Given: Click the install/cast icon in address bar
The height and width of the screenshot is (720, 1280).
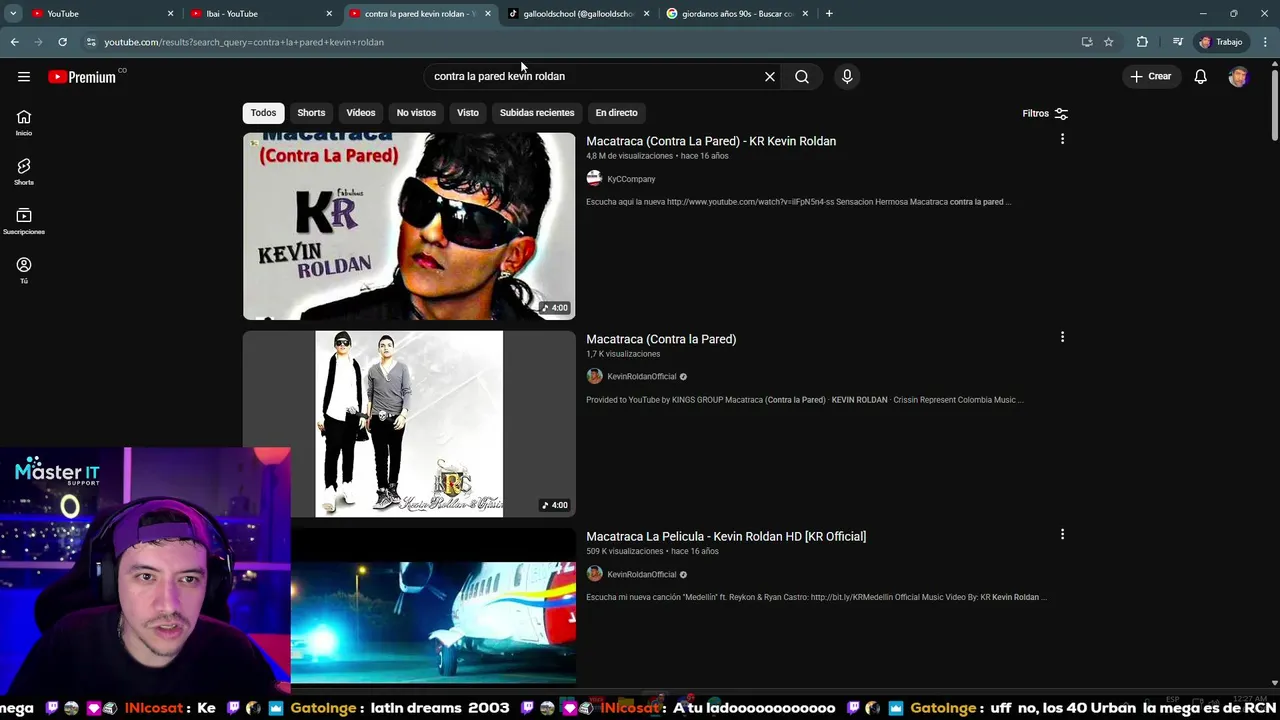Looking at the screenshot, I should (x=1087, y=42).
